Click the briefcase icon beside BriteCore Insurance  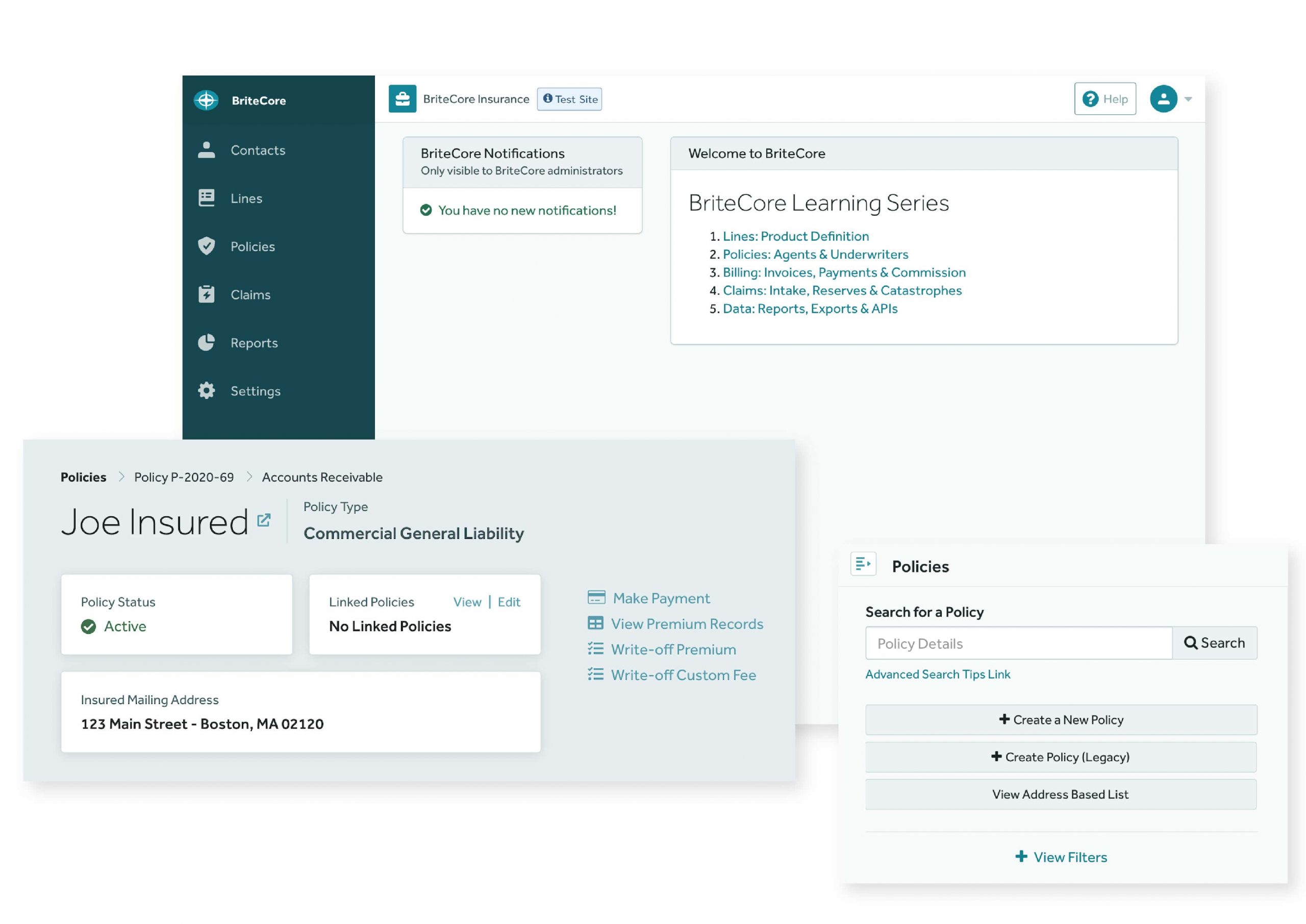pyautogui.click(x=402, y=99)
